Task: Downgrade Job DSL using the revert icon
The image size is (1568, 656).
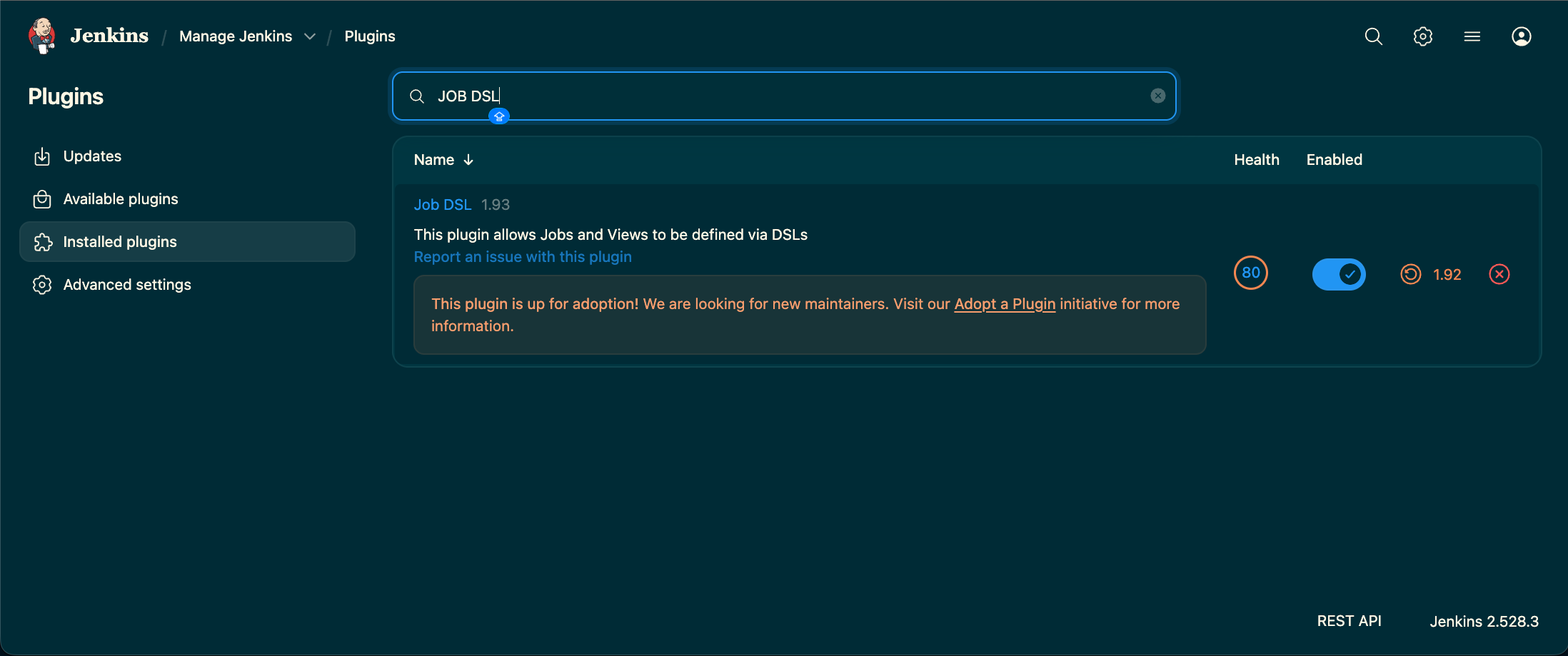Action: click(x=1411, y=273)
